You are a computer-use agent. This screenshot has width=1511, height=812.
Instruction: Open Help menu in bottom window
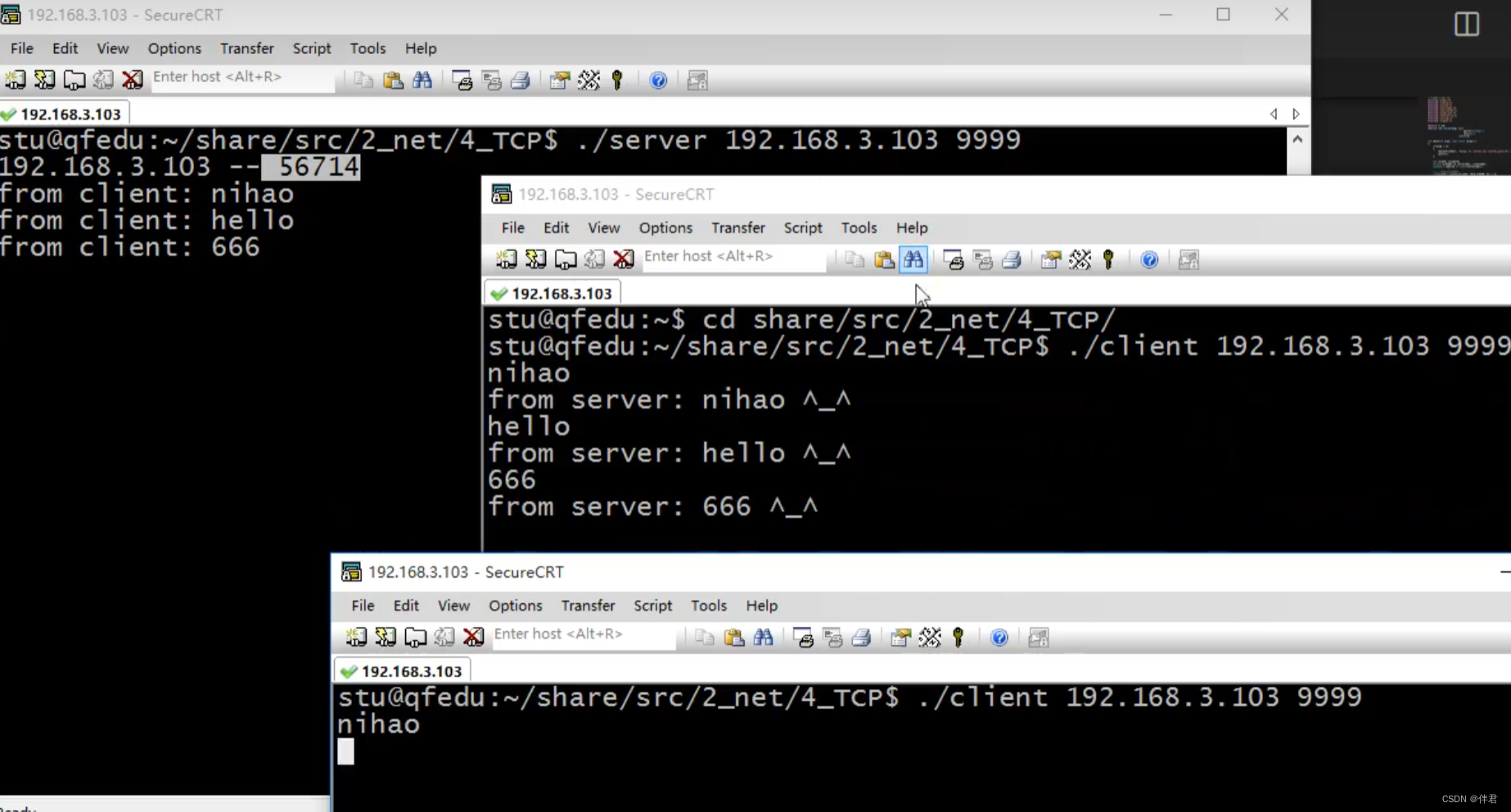(x=761, y=606)
